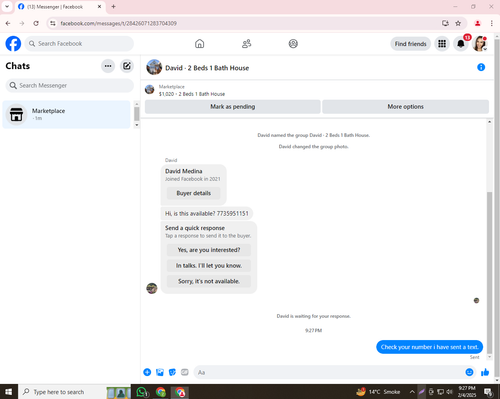This screenshot has width=500, height=399.
Task: Click the message 'Hi, is this available? 7735951151'
Action: 207,213
